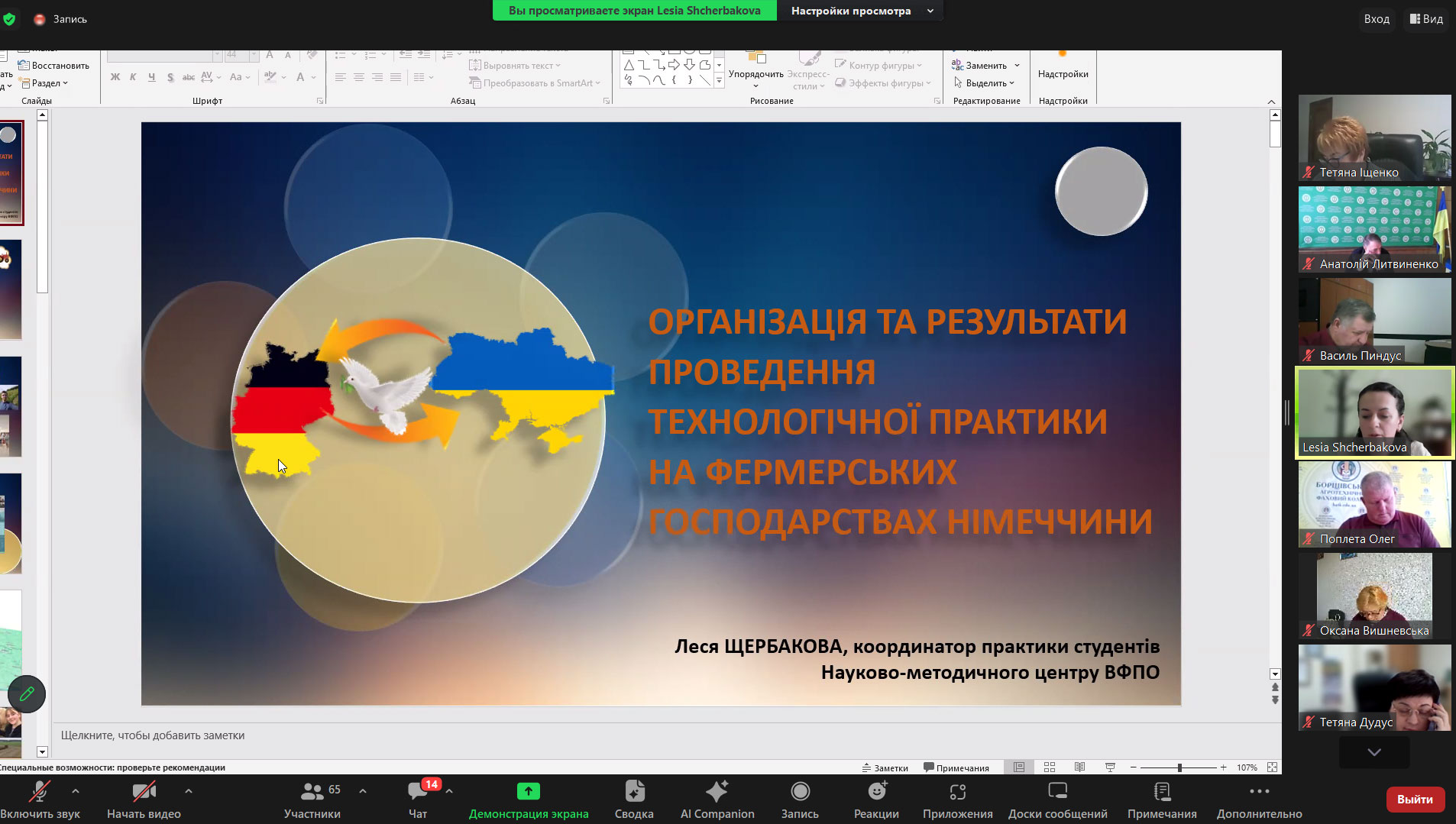Toggle text shadow (S) formatting
Screen dimensions: 1456x824
[170, 77]
